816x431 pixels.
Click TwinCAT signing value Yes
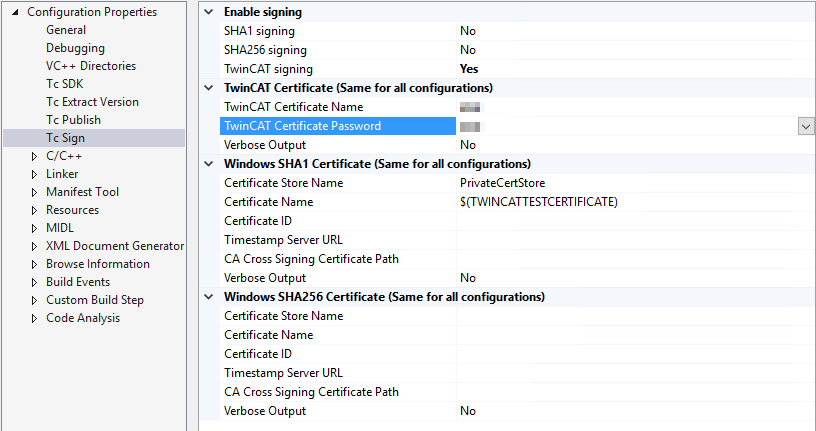pyautogui.click(x=469, y=69)
